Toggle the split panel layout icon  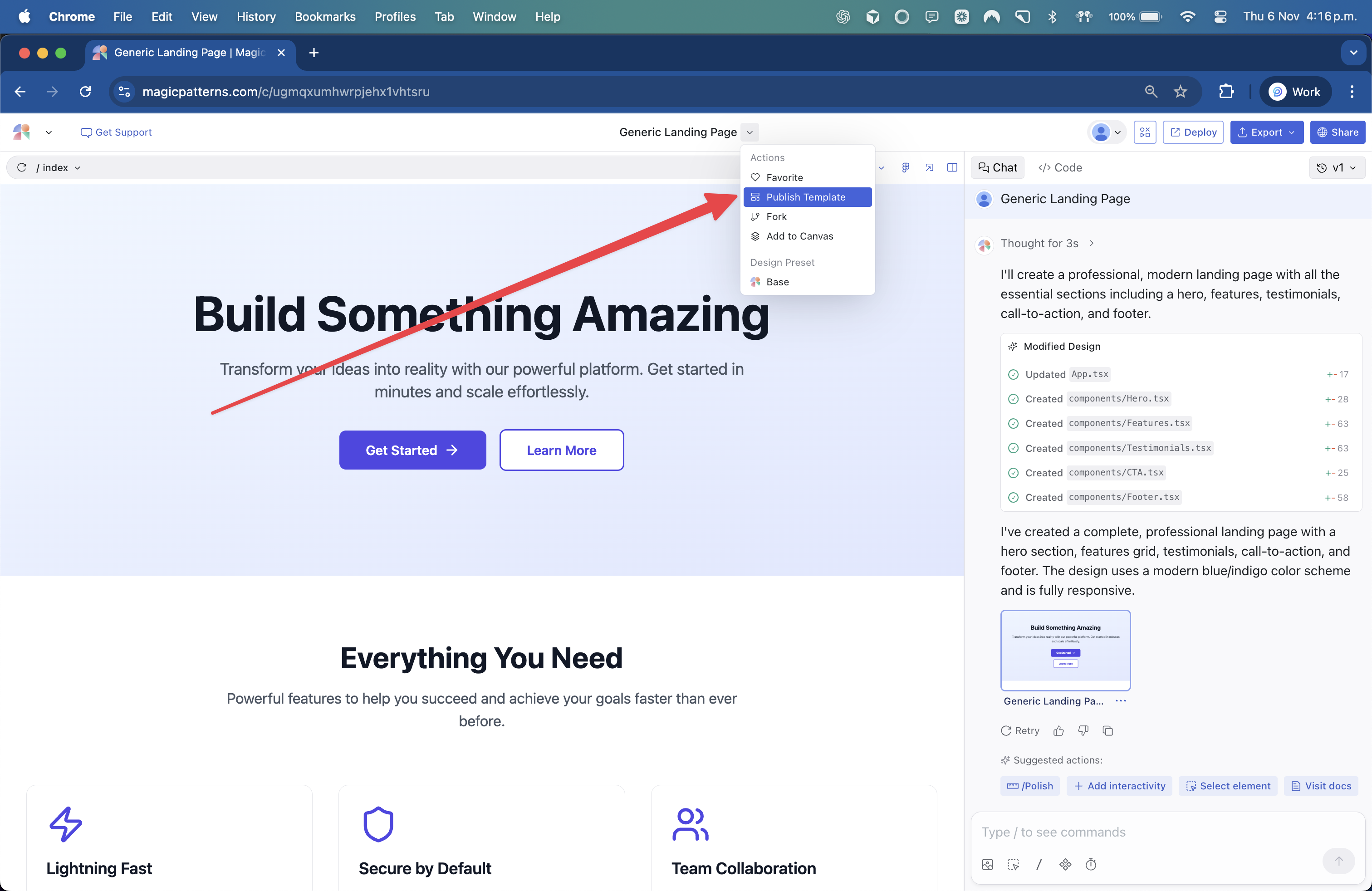click(952, 168)
